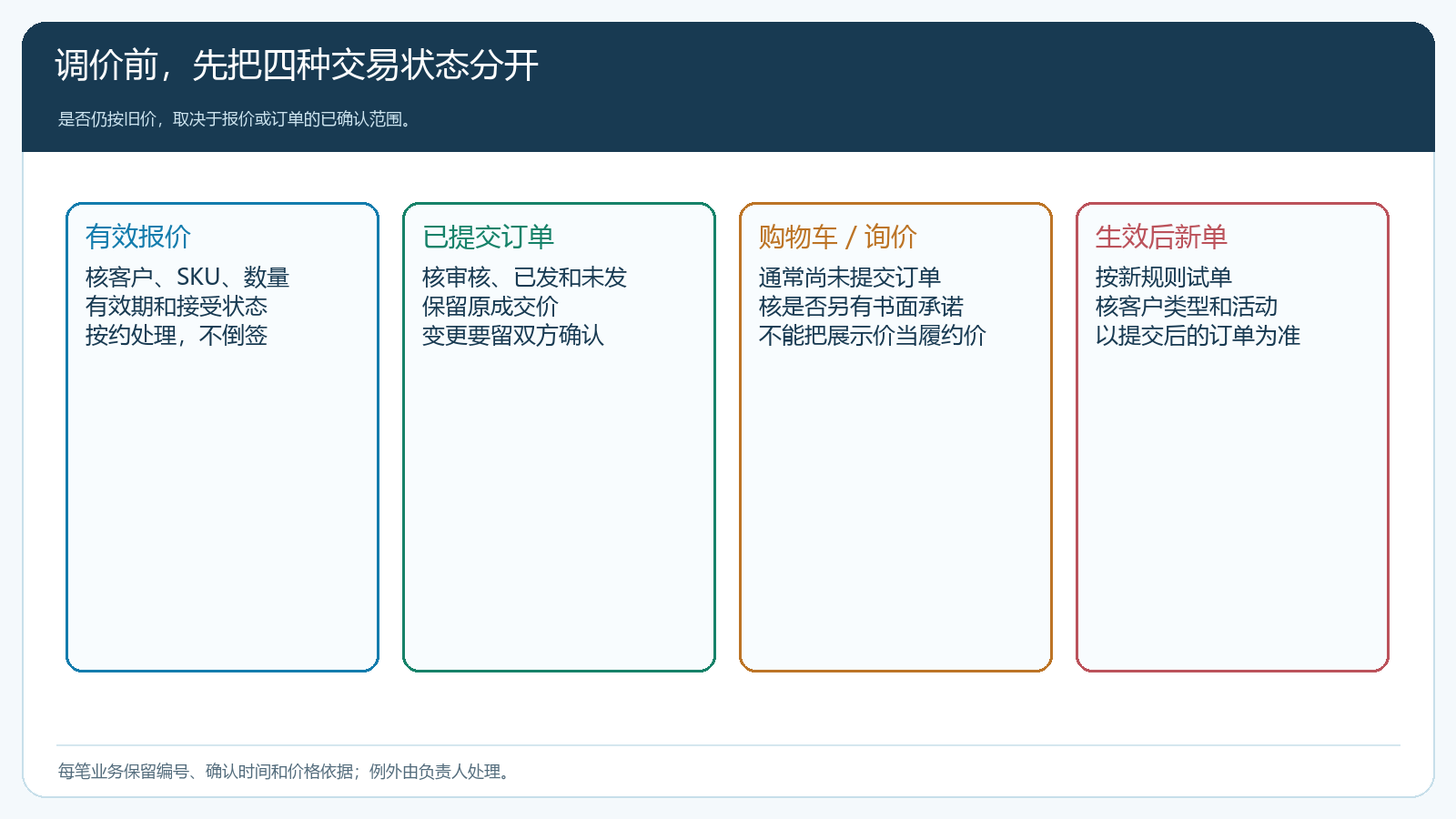Click the line 变更要留双方确认
The image size is (1456, 819).
[512, 336]
